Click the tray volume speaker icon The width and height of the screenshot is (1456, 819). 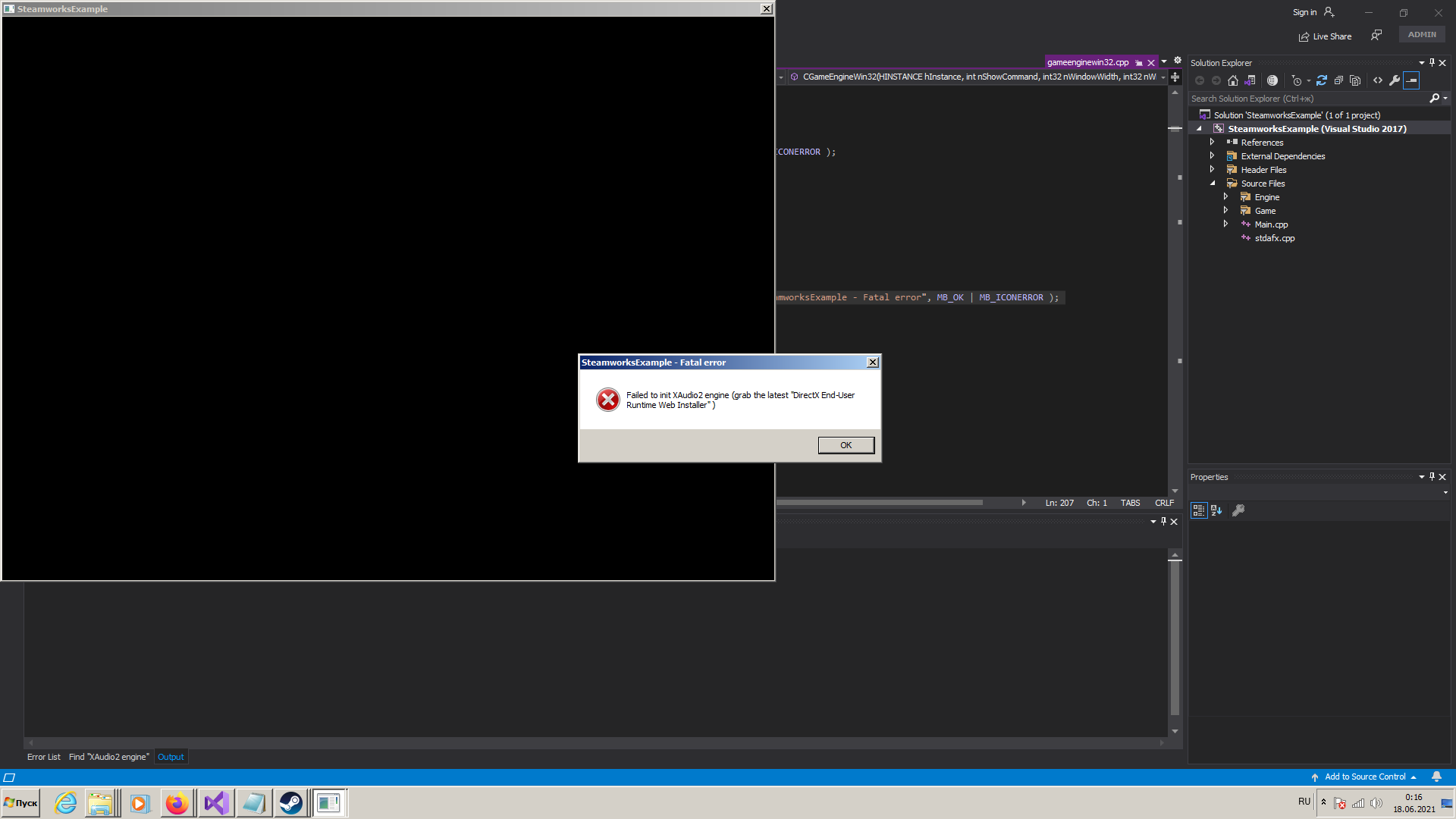(x=1376, y=803)
